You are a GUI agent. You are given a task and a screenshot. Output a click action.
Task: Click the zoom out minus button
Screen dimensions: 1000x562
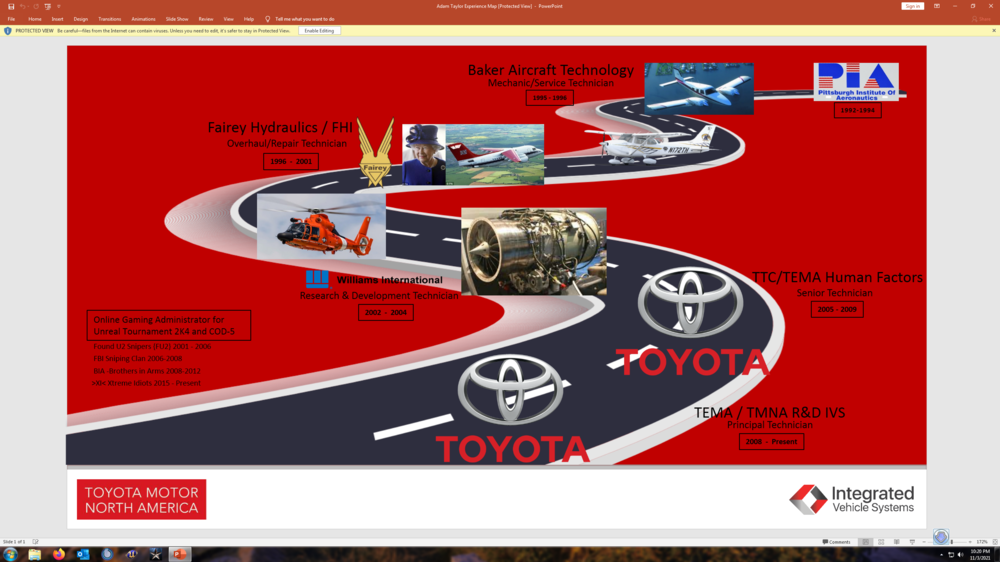coord(924,542)
